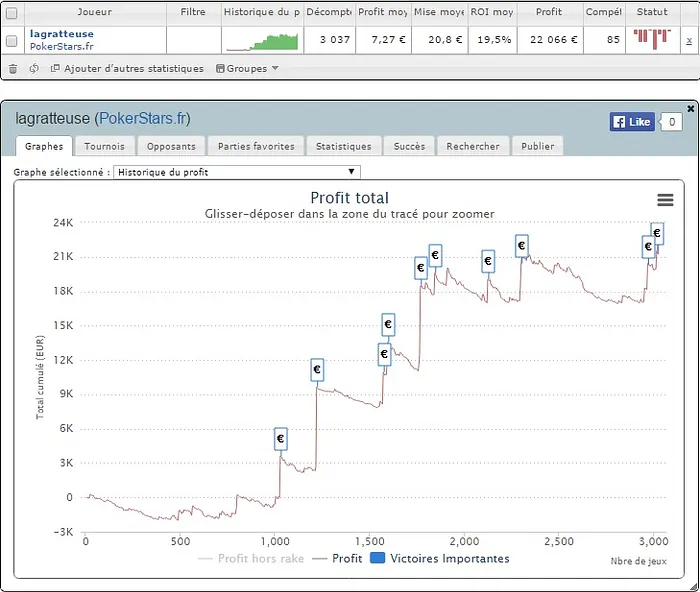Click the Facebook like count 0 bubble
The image size is (700, 592).
(671, 122)
